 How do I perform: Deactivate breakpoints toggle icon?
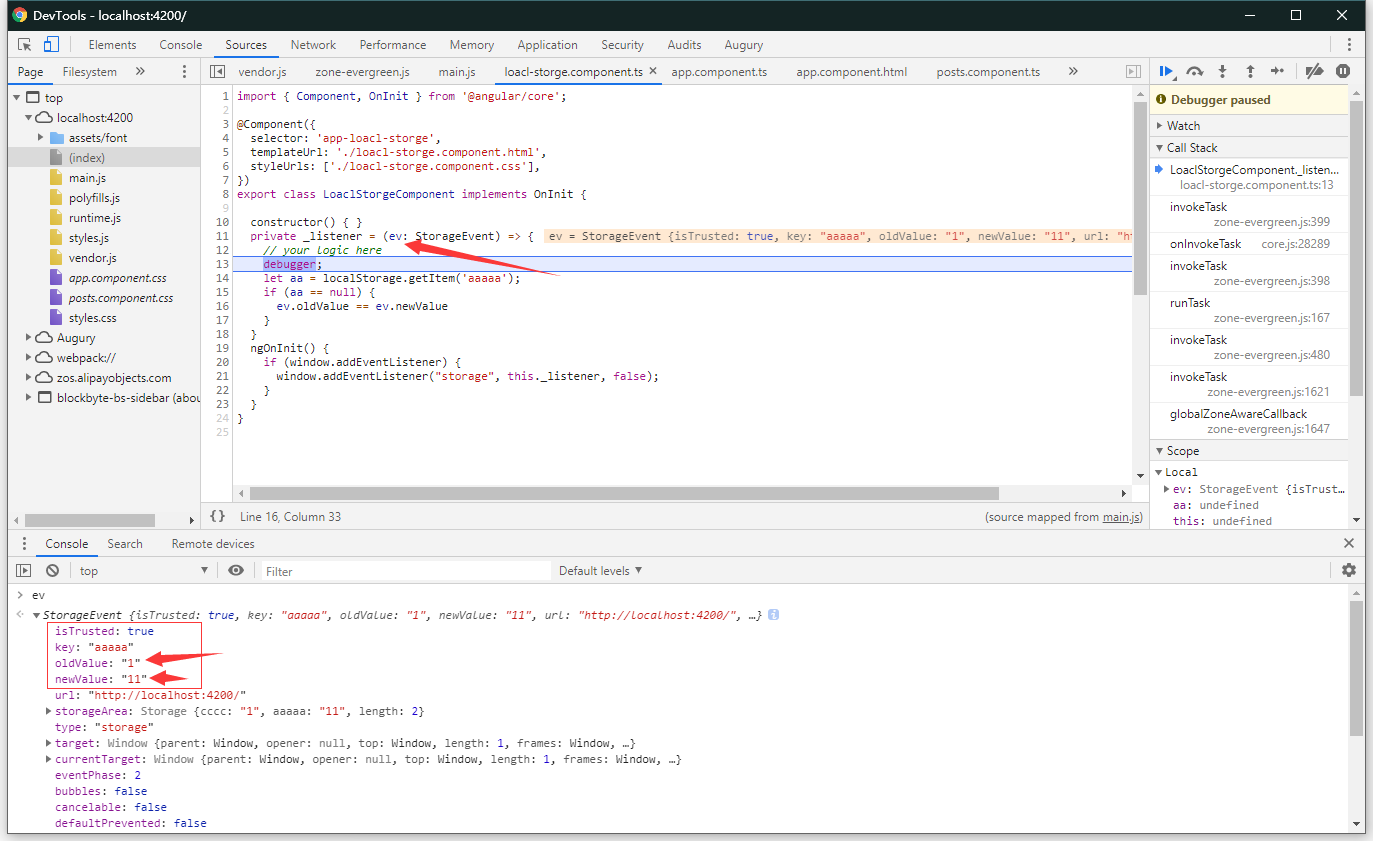(x=1315, y=71)
